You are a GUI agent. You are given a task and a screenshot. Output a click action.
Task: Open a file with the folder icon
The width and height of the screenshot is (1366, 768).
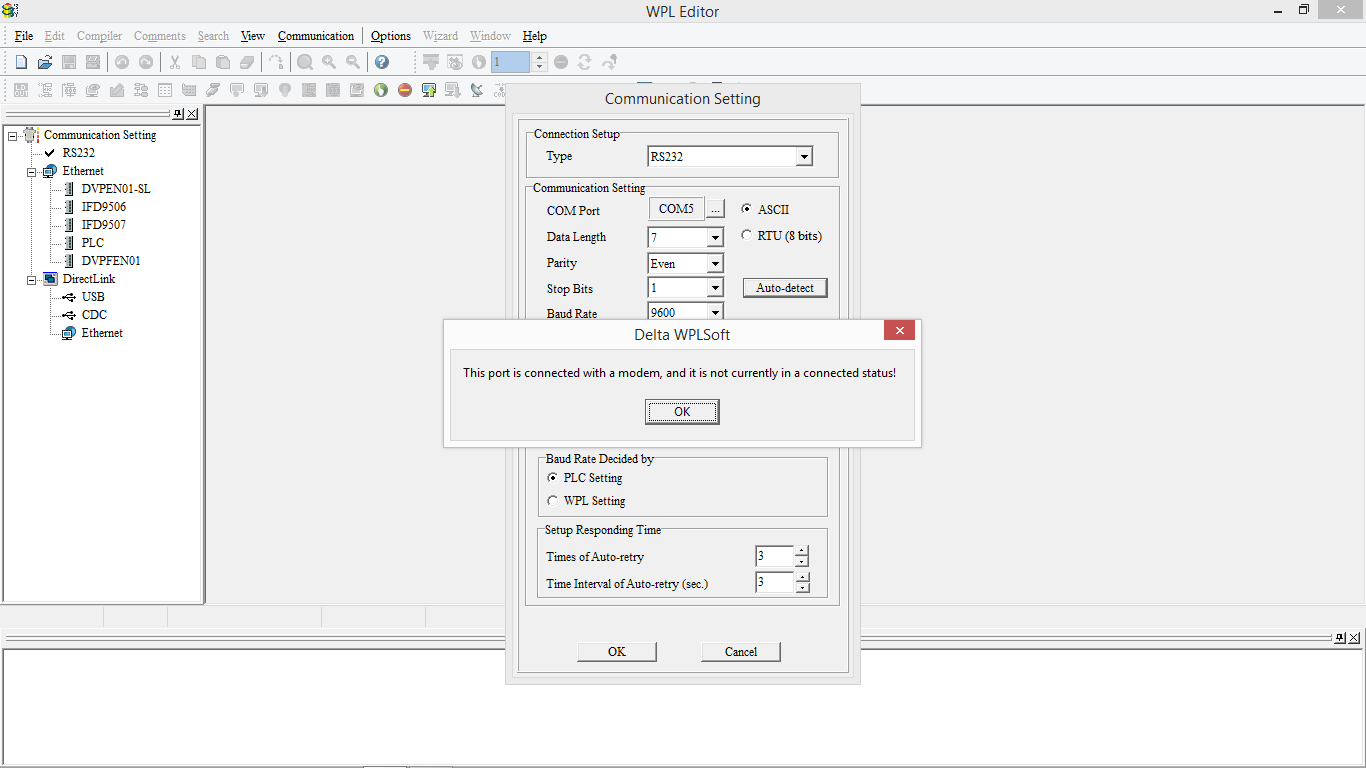45,62
